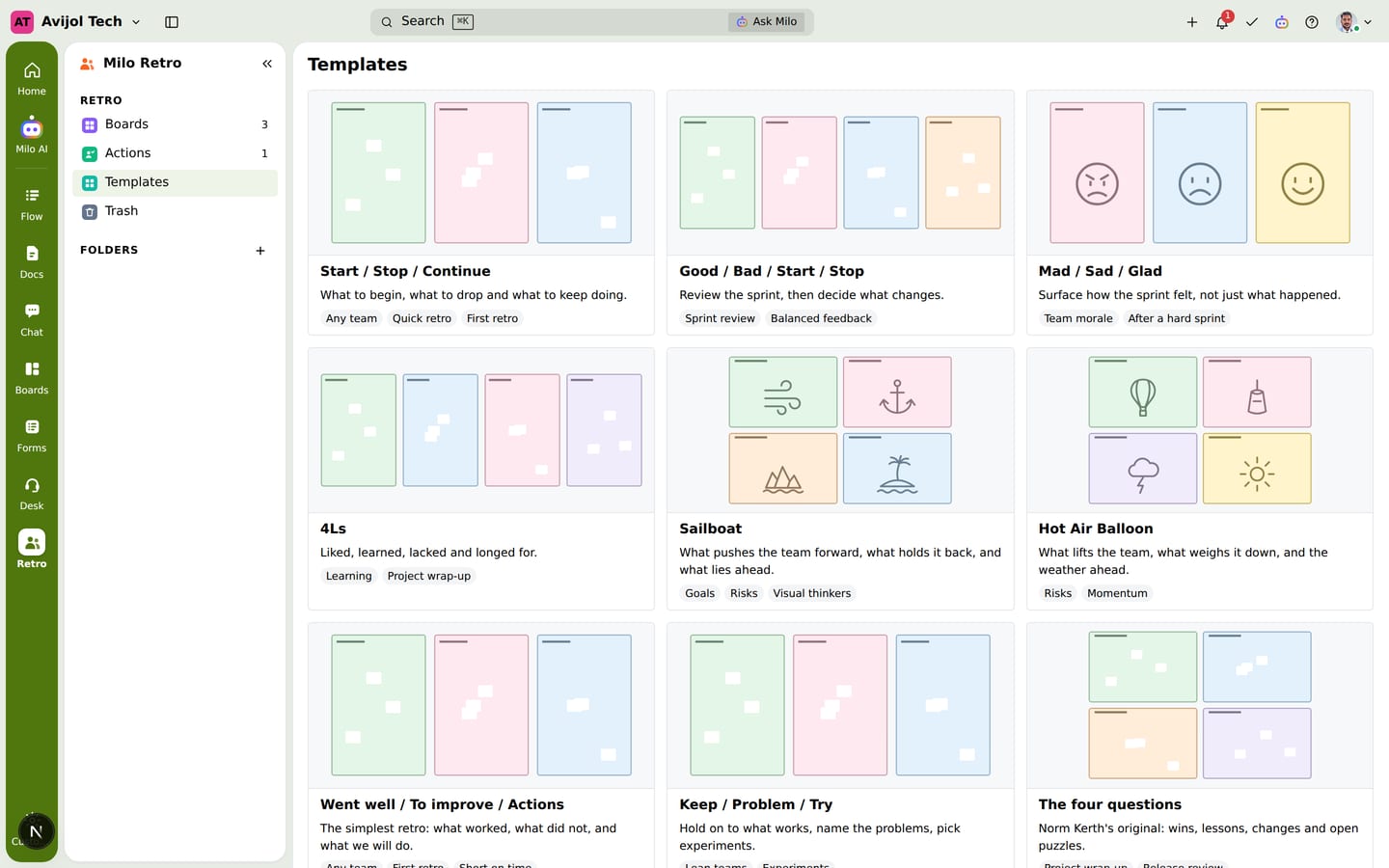Viewport: 1389px width, 868px height.
Task: Click the Quick retro tag
Action: point(422,318)
